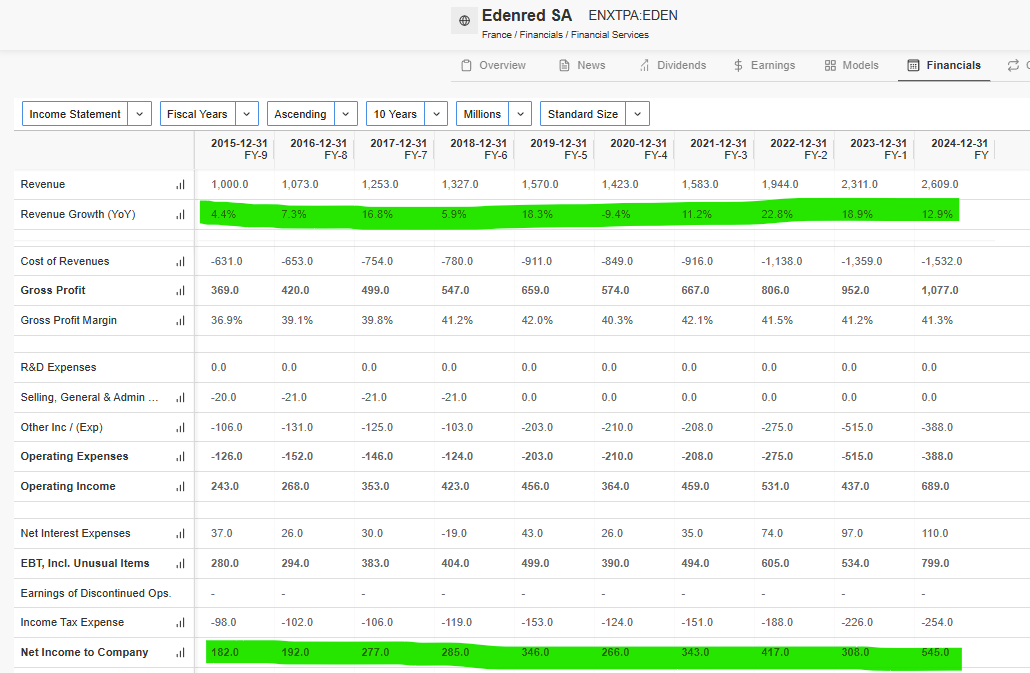
Task: Click the Financials breadcrumb under the company name
Action: [x=541, y=35]
